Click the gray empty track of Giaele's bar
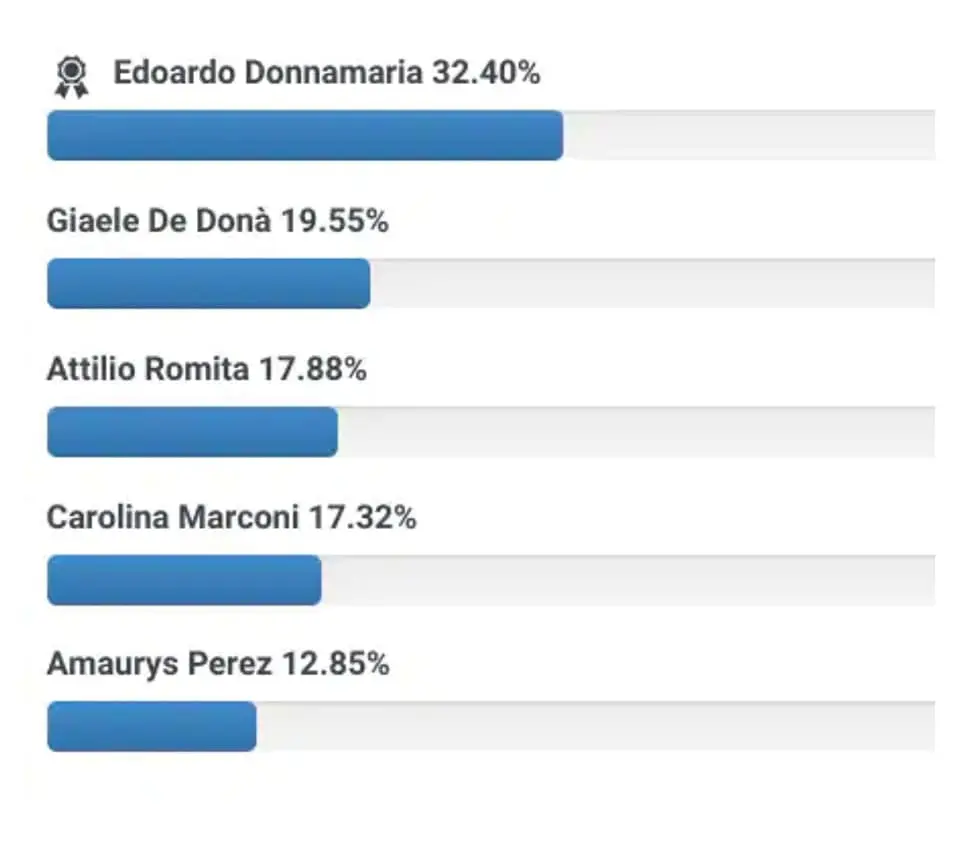The height and width of the screenshot is (843, 960). [x=652, y=284]
